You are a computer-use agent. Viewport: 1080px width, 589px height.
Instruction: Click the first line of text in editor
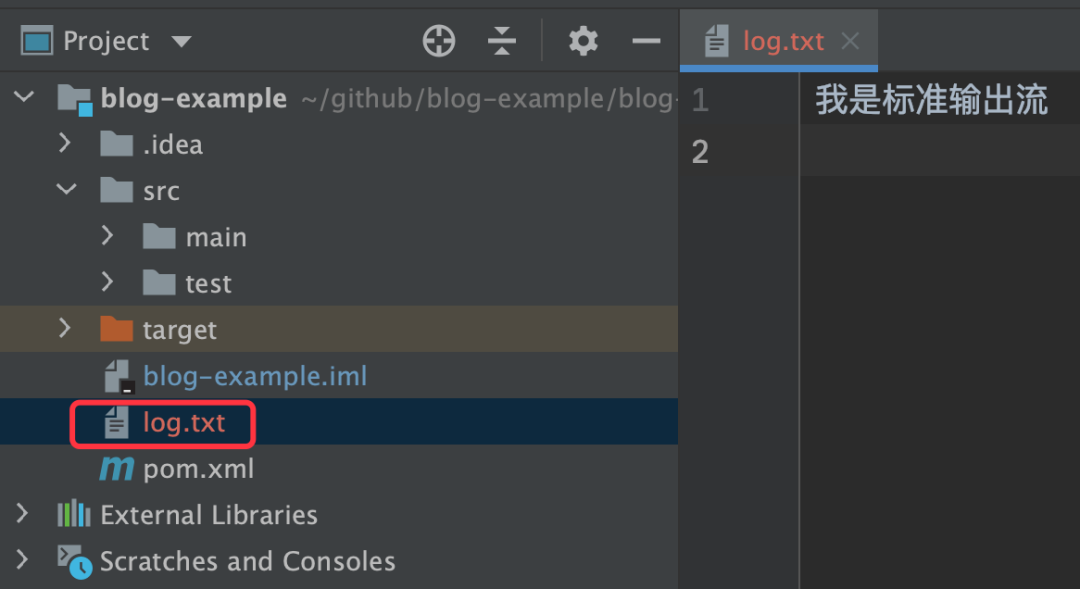point(931,100)
